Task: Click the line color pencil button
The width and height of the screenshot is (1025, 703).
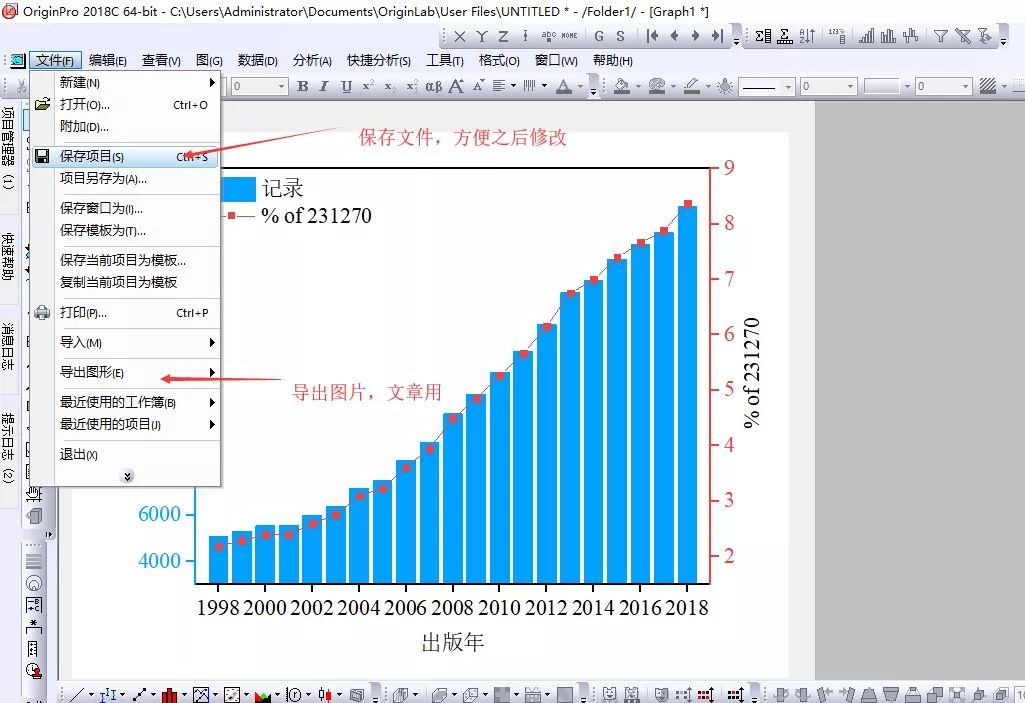Action: tap(692, 86)
